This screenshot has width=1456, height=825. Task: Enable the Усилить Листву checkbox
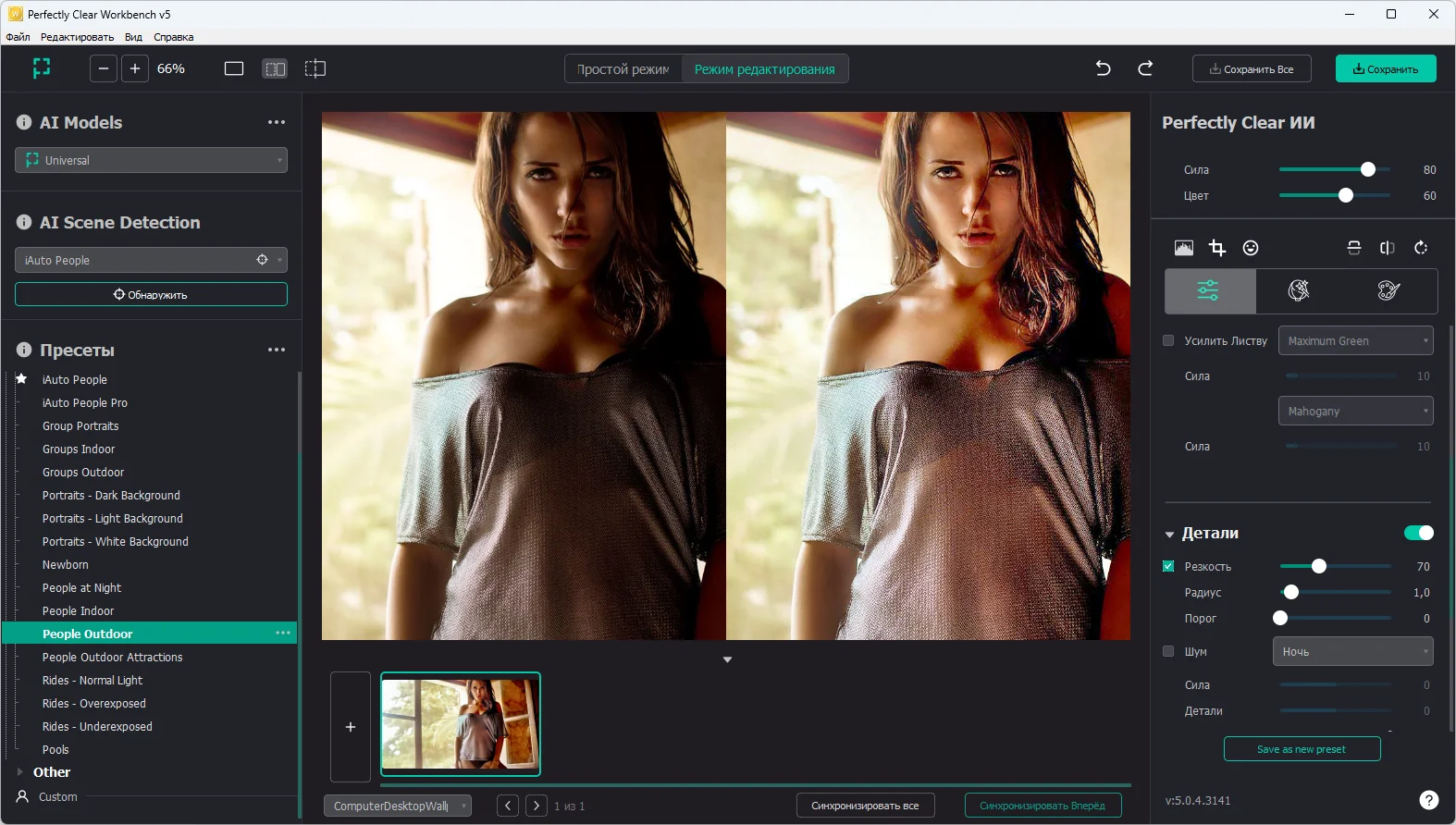[1168, 340]
